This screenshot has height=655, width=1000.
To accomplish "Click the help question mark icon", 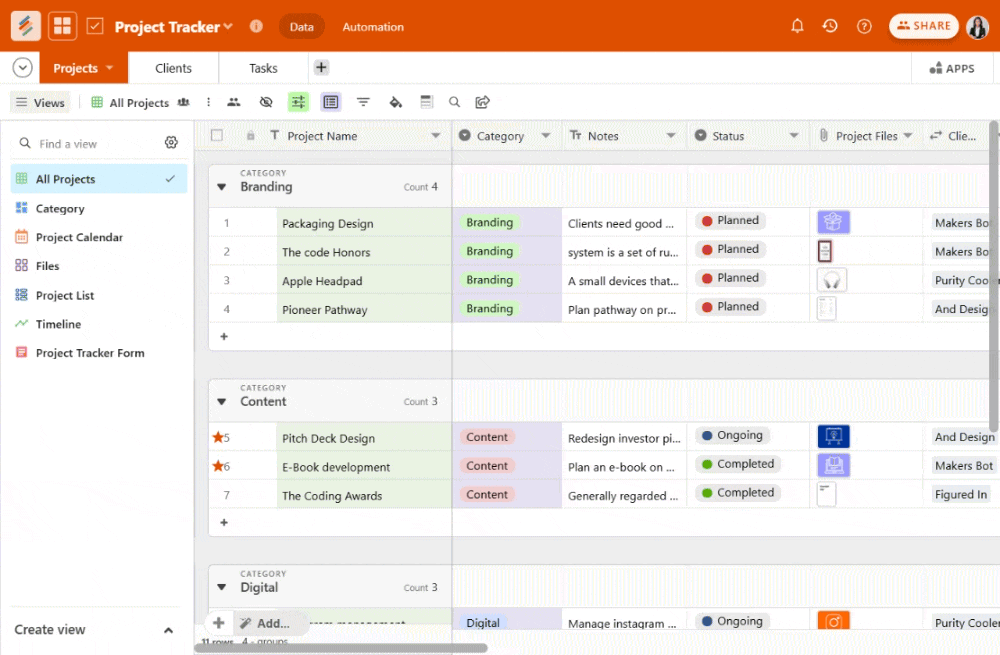I will (864, 26).
